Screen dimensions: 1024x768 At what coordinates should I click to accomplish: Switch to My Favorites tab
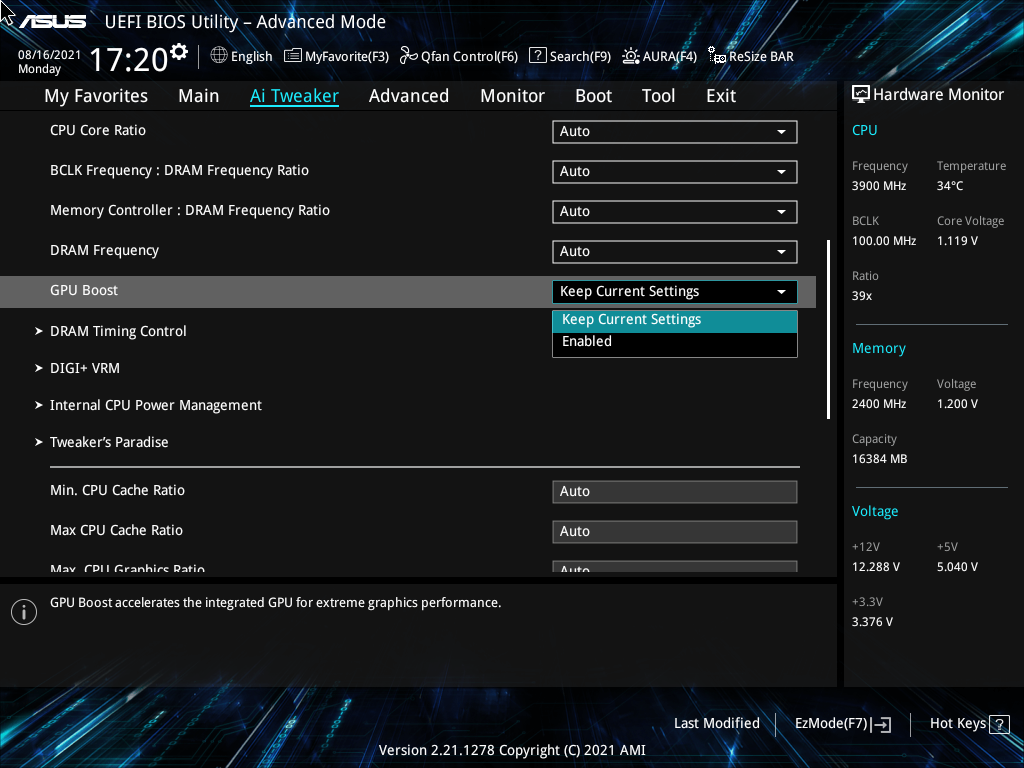(x=96, y=96)
